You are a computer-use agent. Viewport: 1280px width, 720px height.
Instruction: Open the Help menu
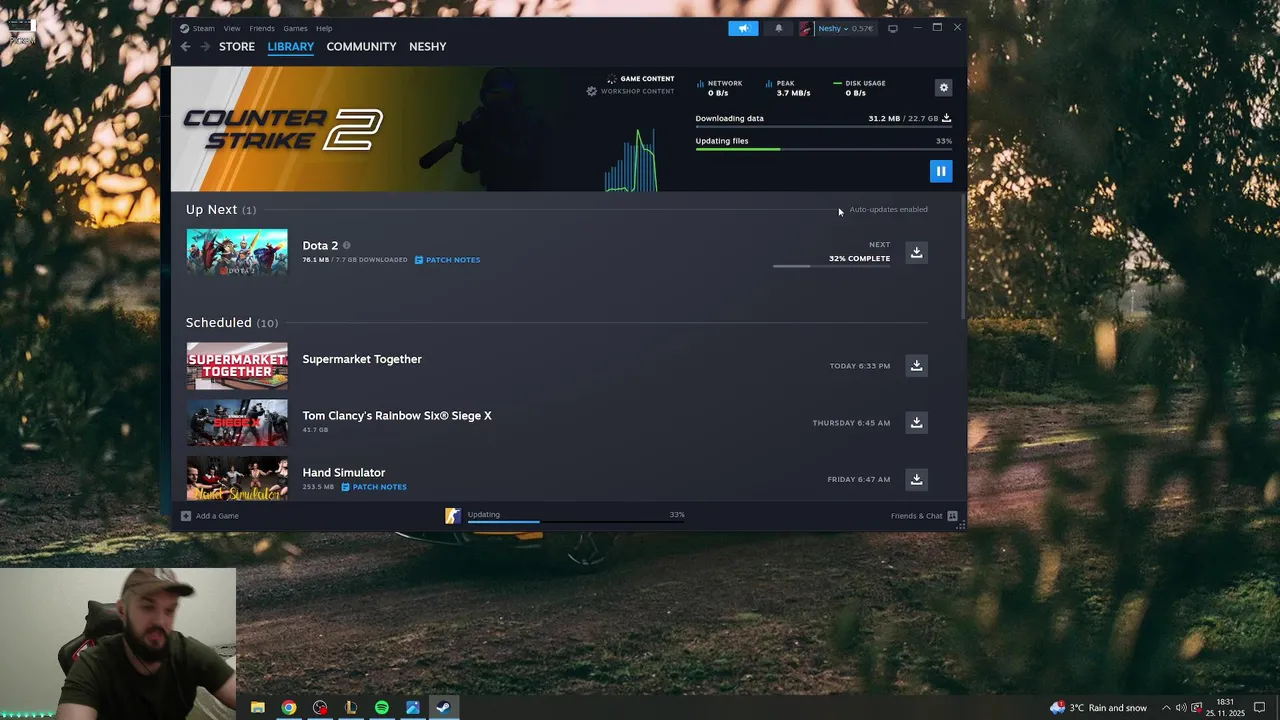coord(324,28)
